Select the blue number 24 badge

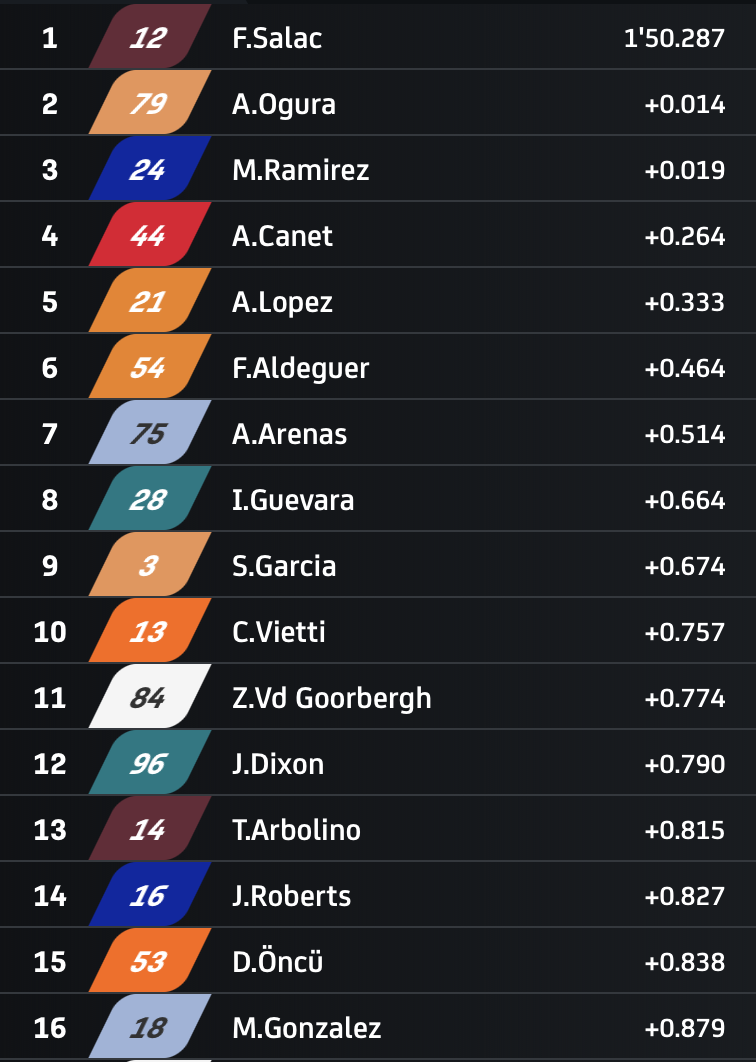(149, 170)
